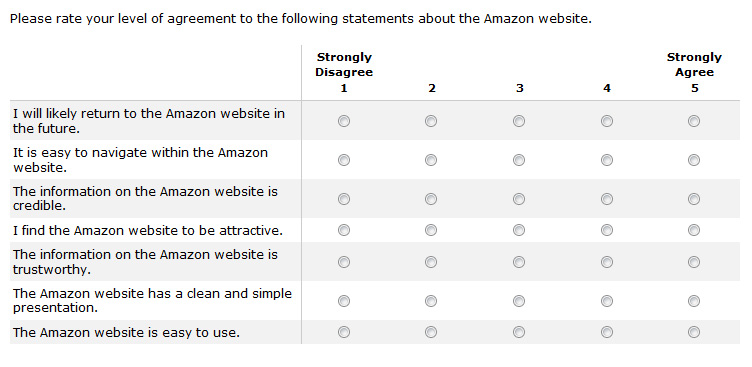
Task: Mark rating 2 for information is credible
Action: pyautogui.click(x=431, y=199)
